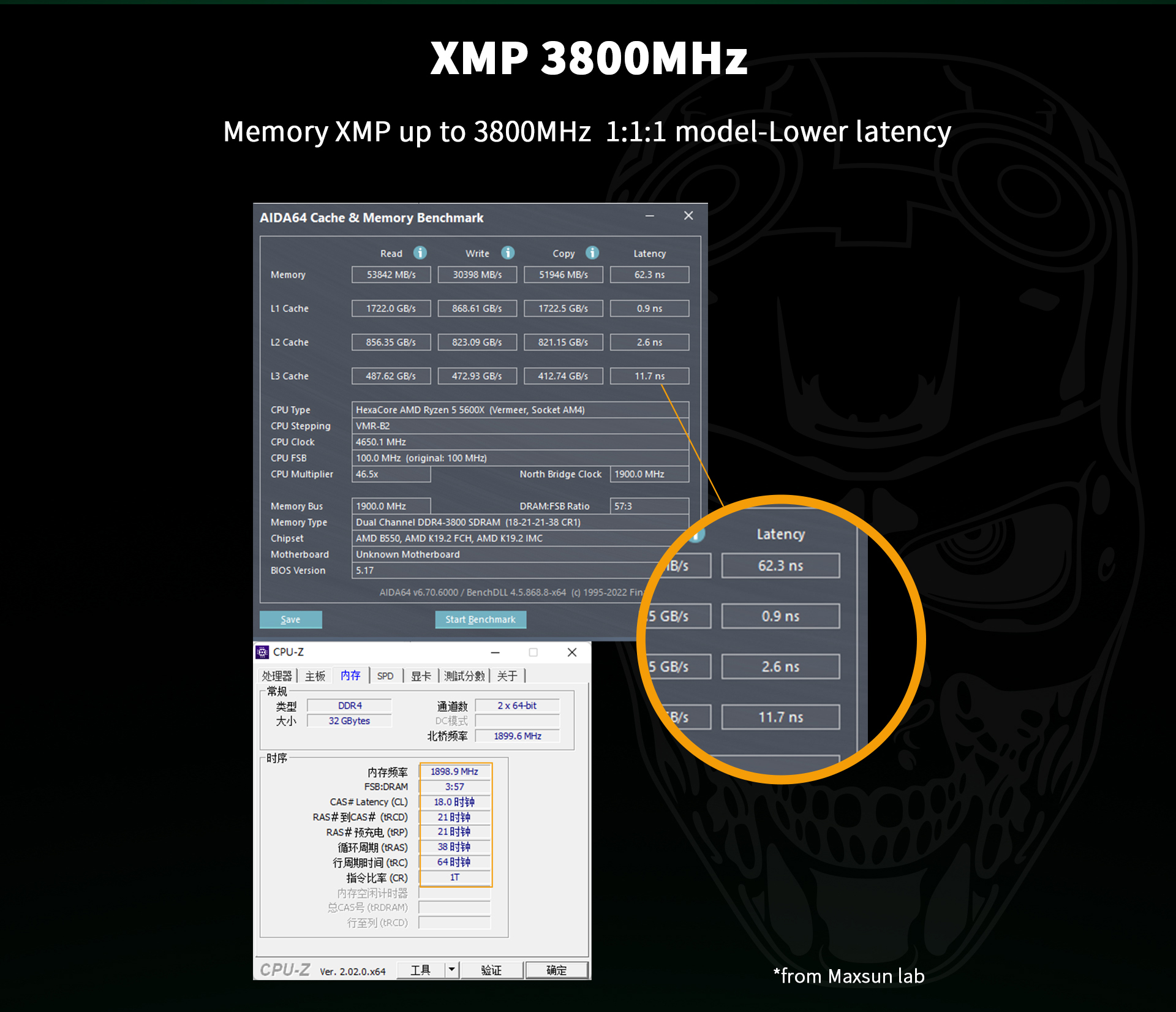
Task: Minimize the CPU-Z window
Action: [495, 652]
